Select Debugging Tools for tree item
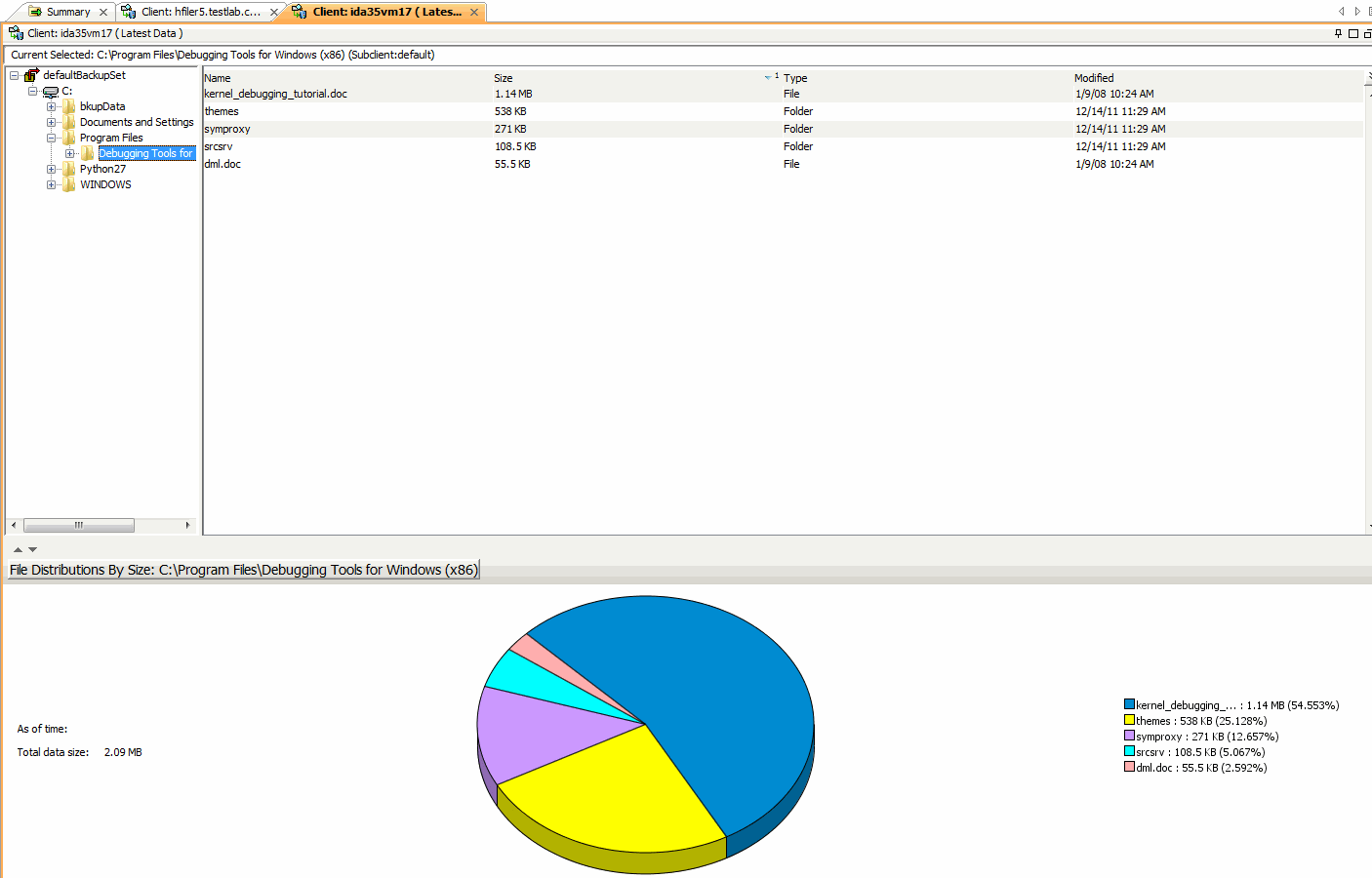 pos(146,153)
